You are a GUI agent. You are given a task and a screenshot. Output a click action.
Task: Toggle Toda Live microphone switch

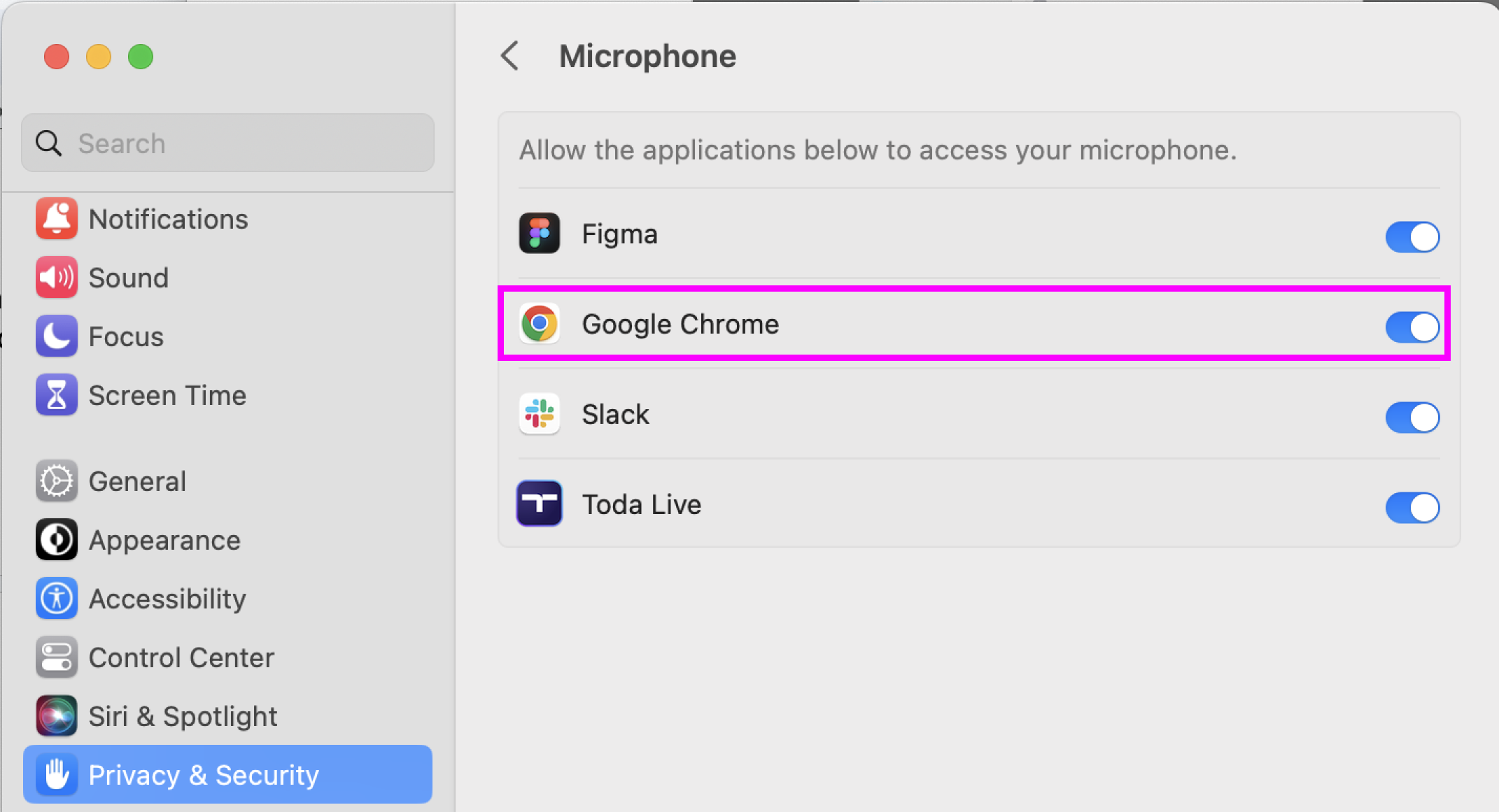click(x=1412, y=507)
